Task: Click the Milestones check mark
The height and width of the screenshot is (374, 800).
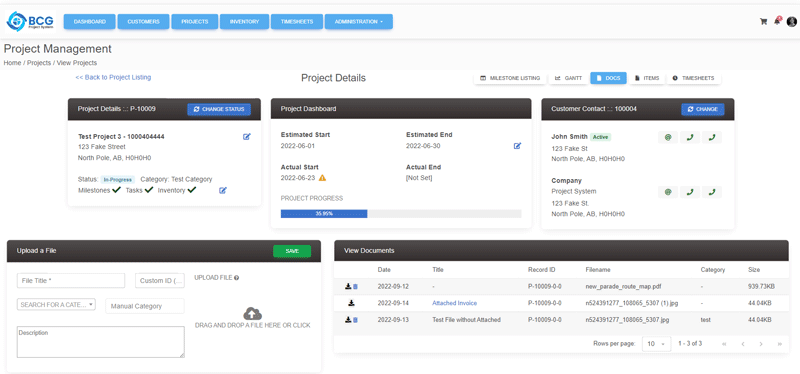Action: pos(116,190)
